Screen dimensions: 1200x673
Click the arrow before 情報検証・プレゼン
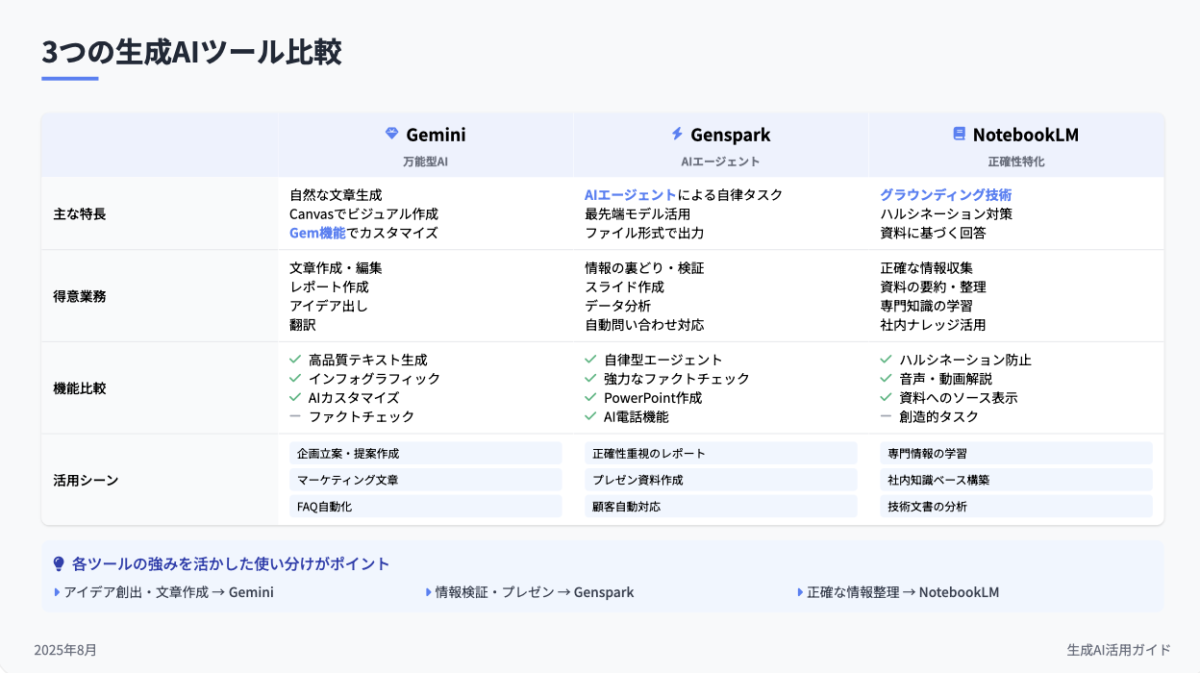pyautogui.click(x=429, y=592)
